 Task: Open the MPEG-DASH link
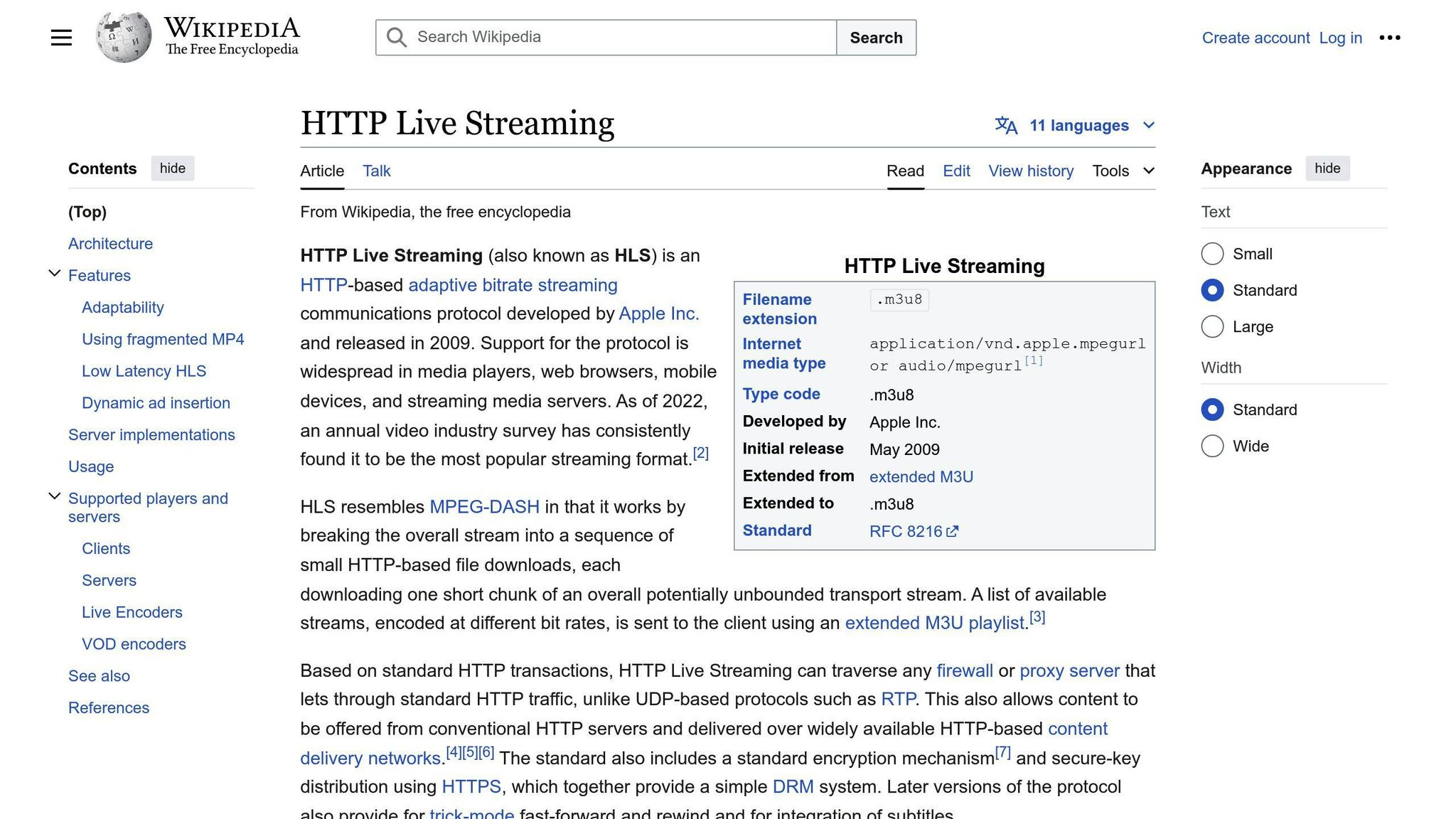(x=484, y=507)
